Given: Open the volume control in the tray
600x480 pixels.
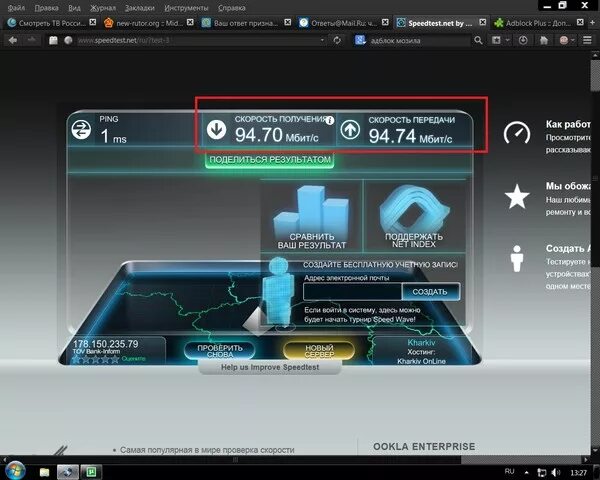Looking at the screenshot, I should 556,473.
